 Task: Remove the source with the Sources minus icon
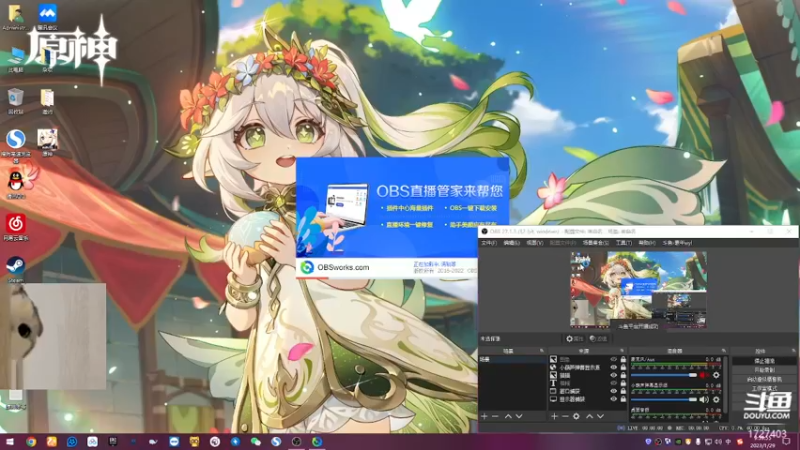(565, 416)
